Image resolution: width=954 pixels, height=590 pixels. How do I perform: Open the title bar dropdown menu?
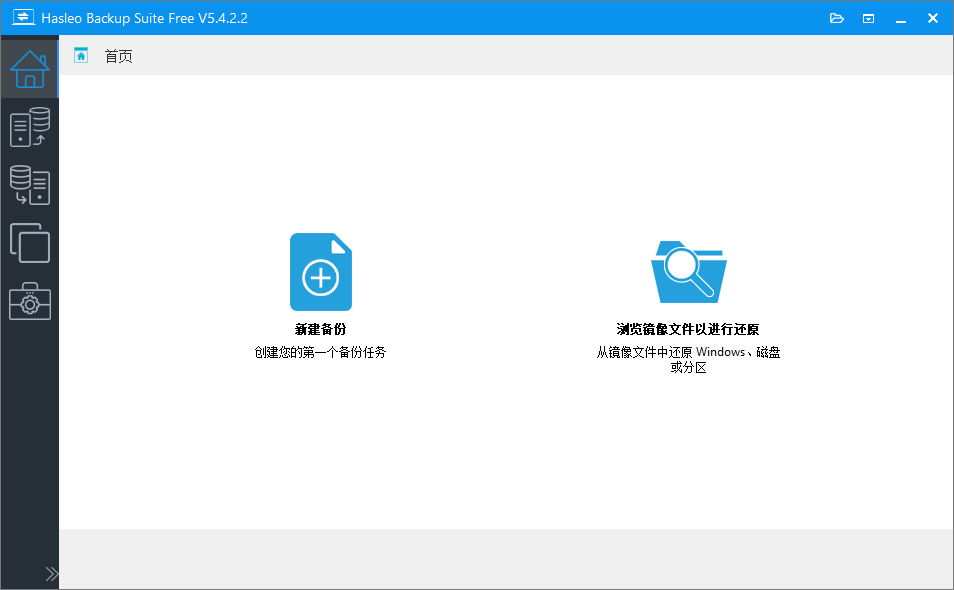coord(869,18)
